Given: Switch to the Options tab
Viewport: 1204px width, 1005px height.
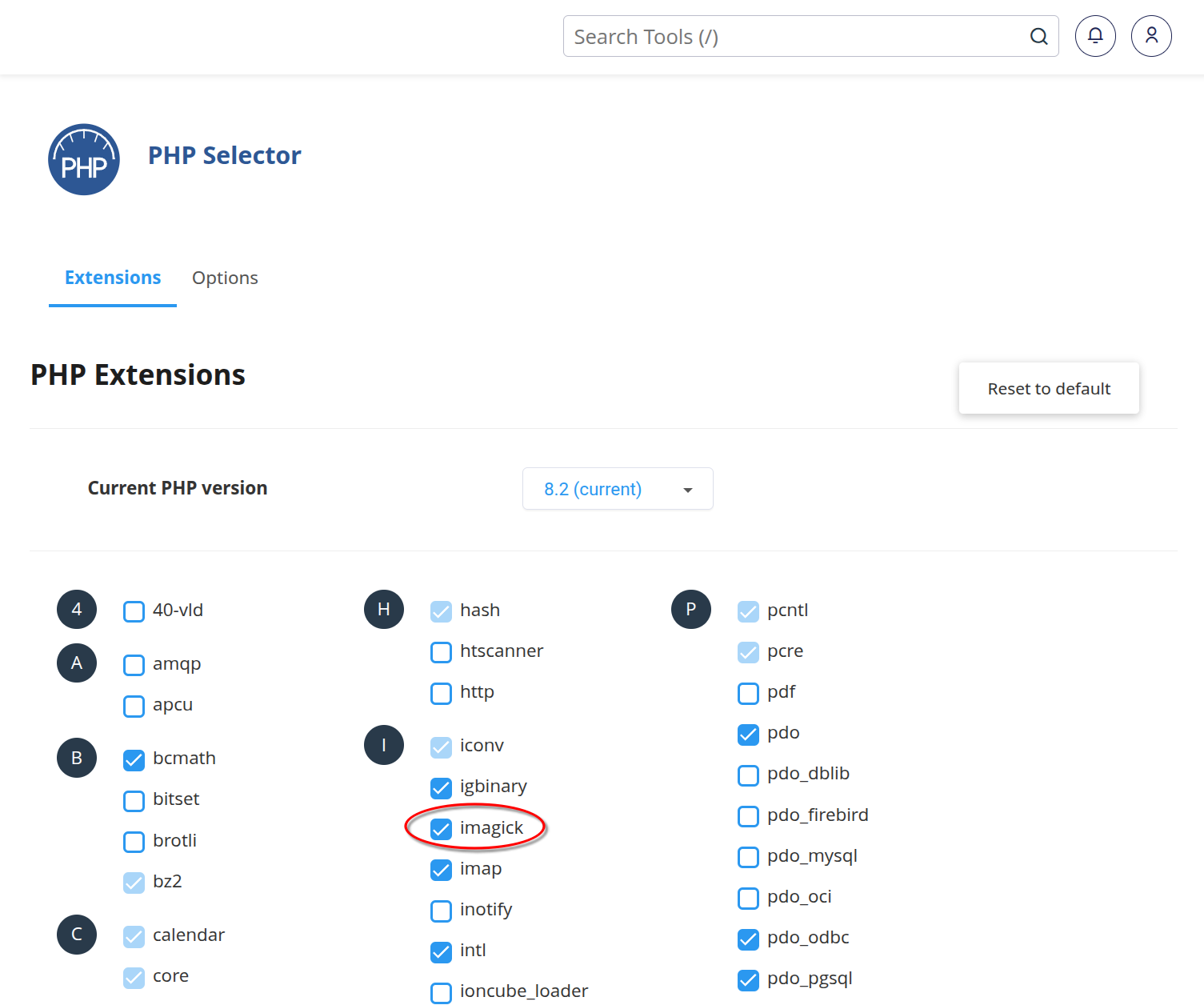Looking at the screenshot, I should (225, 278).
